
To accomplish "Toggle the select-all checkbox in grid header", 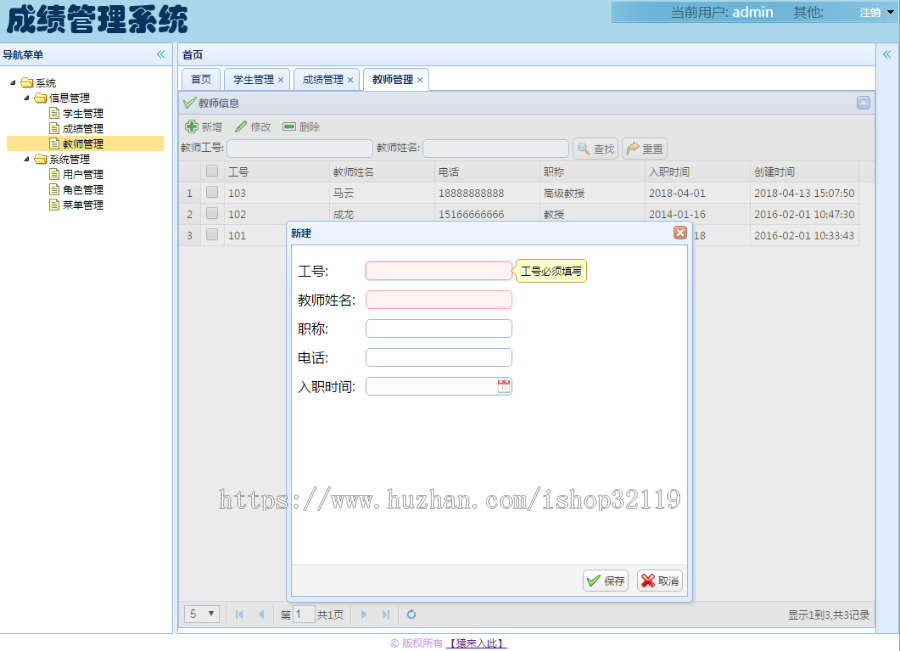I will pos(212,170).
